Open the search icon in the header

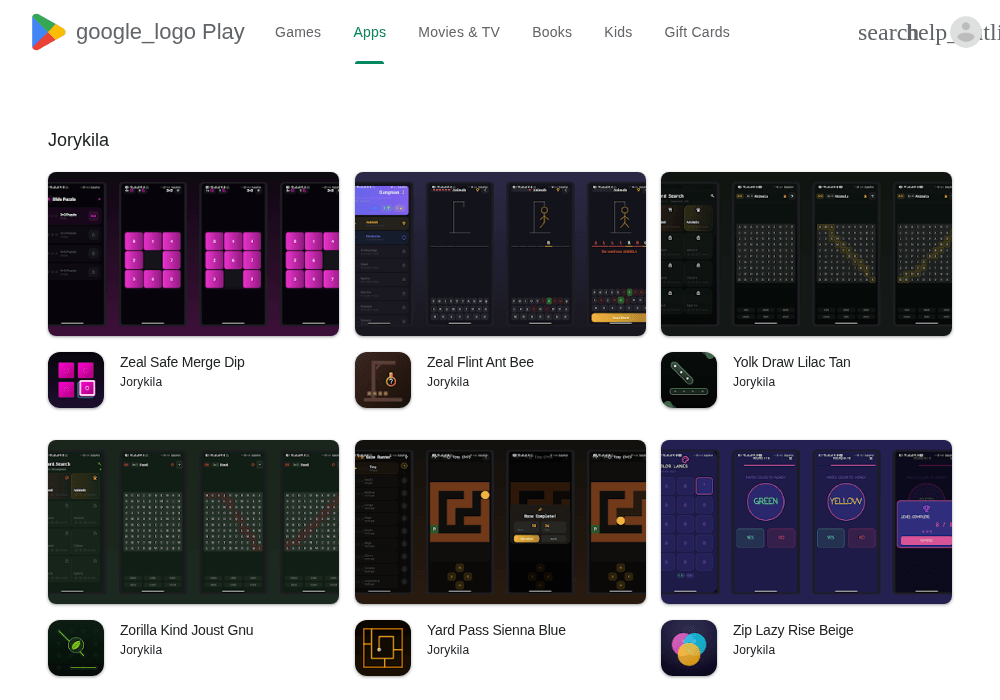[882, 33]
